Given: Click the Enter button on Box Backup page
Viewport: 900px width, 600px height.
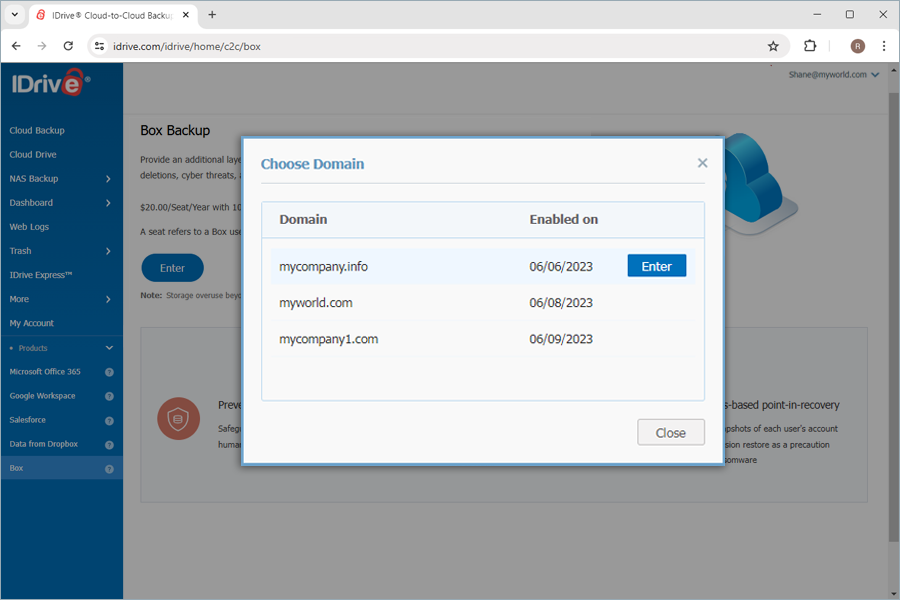Looking at the screenshot, I should [172, 268].
